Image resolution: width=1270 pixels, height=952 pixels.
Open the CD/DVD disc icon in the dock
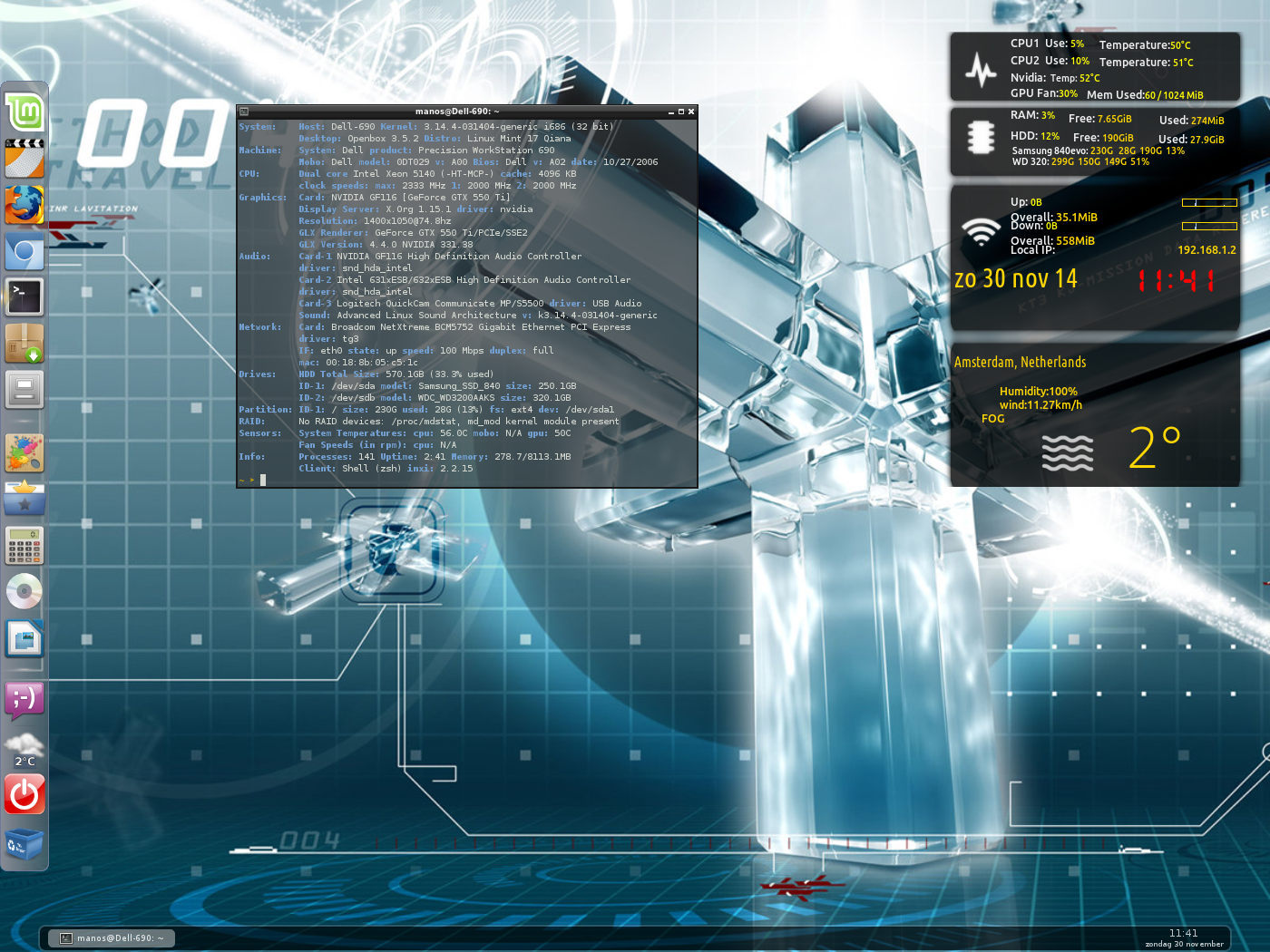point(24,592)
